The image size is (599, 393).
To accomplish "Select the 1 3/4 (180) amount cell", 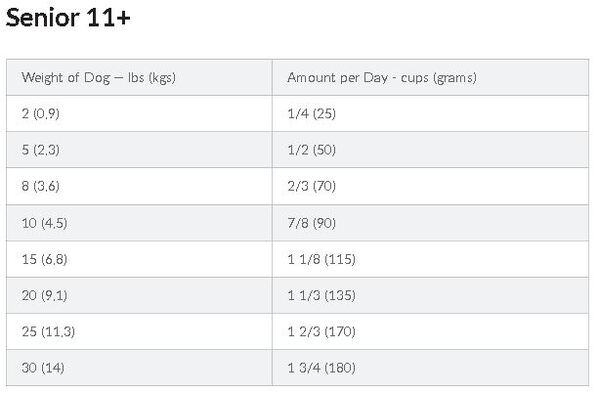I will pyautogui.click(x=431, y=368).
